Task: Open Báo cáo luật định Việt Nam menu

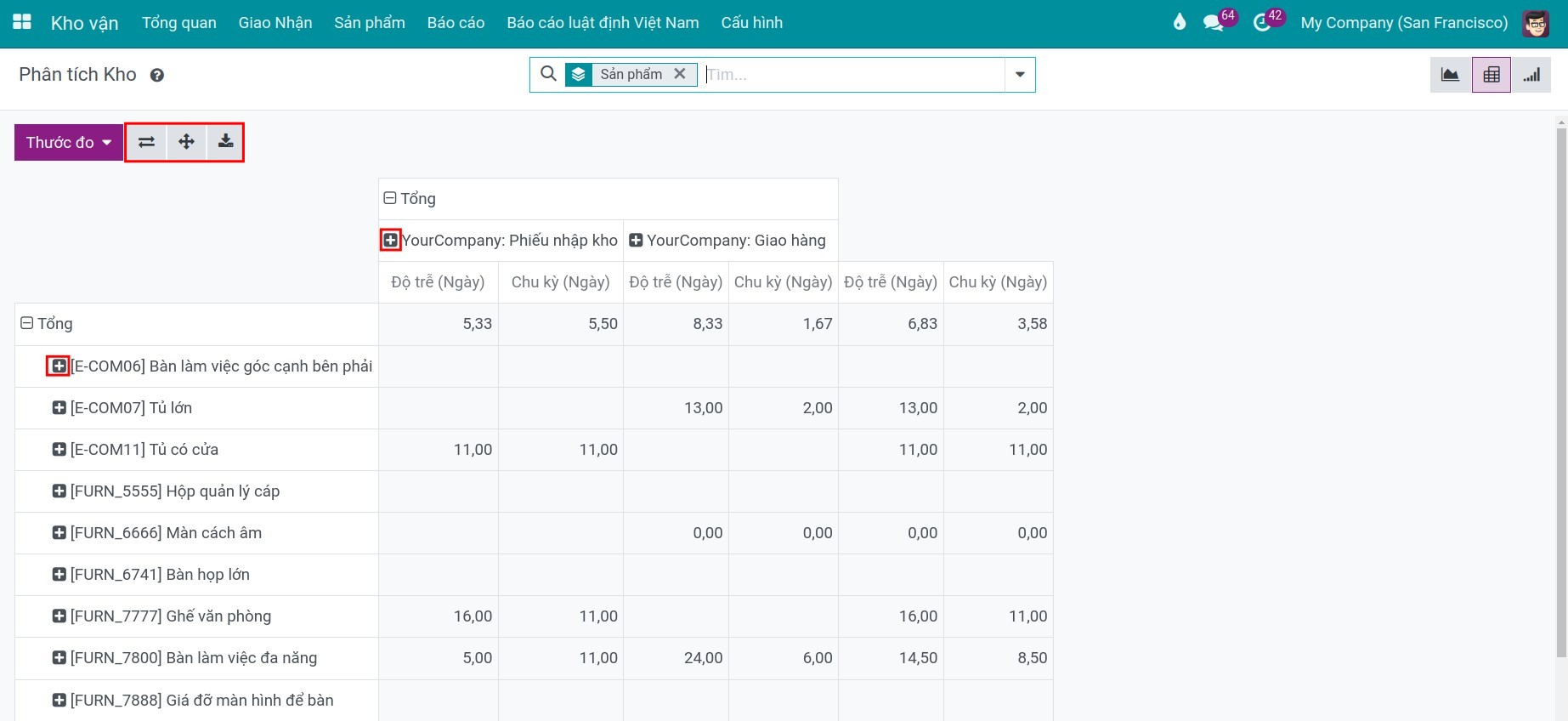Action: [603, 23]
